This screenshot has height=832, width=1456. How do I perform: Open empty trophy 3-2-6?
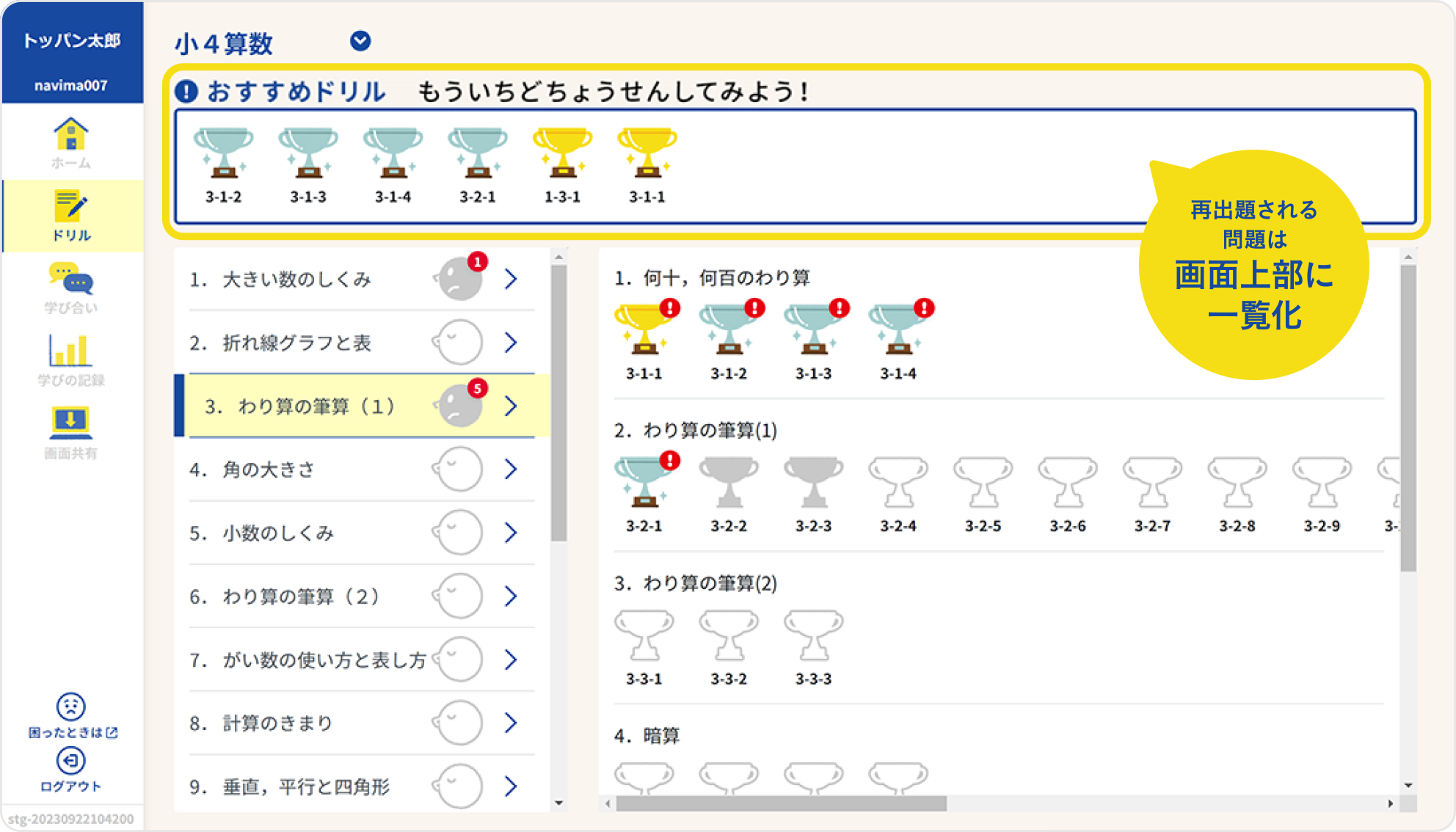point(1068,483)
